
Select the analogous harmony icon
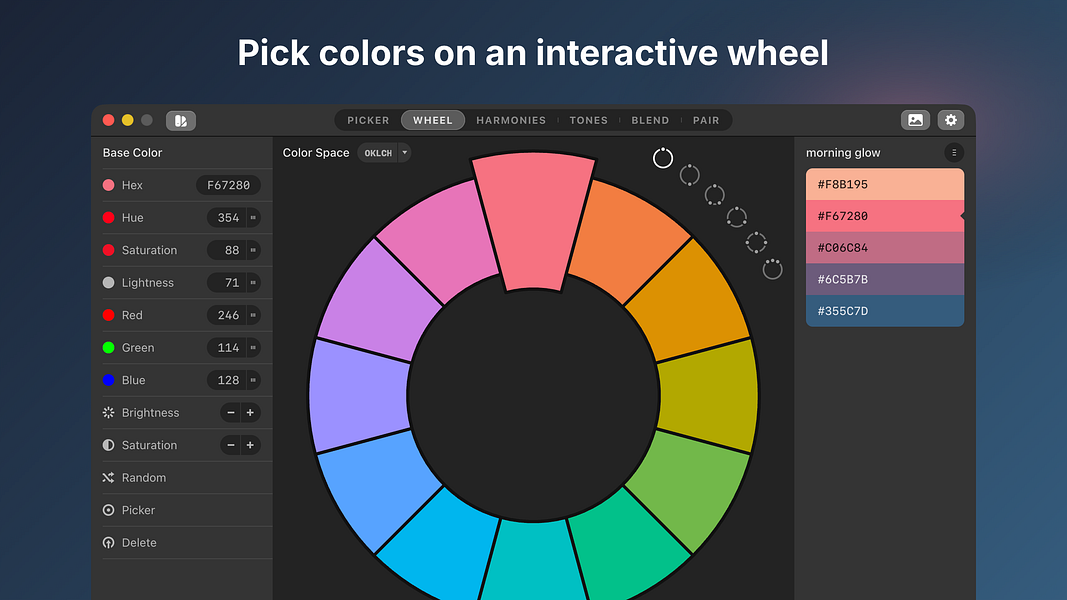[x=772, y=269]
